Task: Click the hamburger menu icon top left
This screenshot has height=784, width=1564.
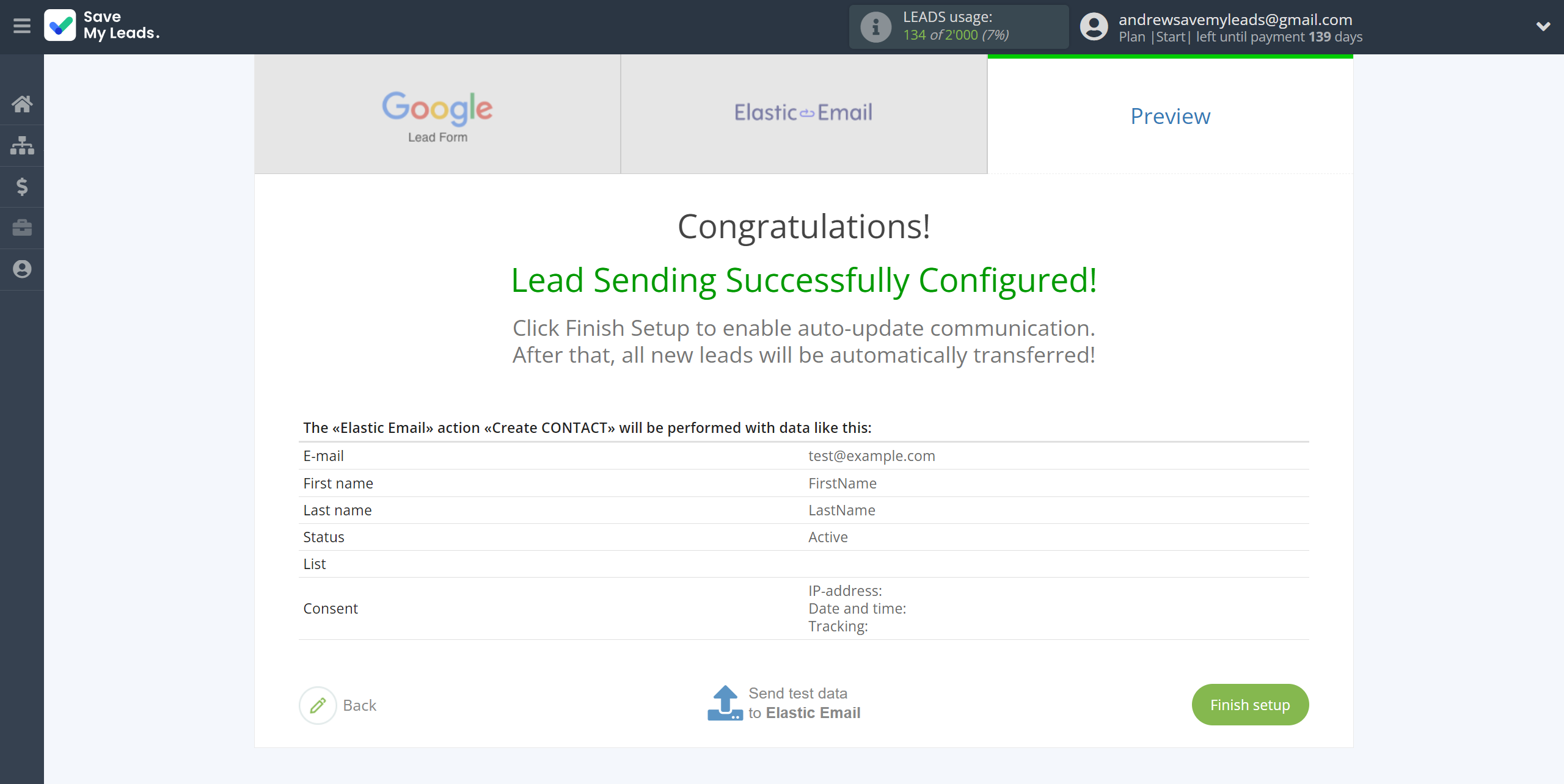Action: [x=22, y=25]
